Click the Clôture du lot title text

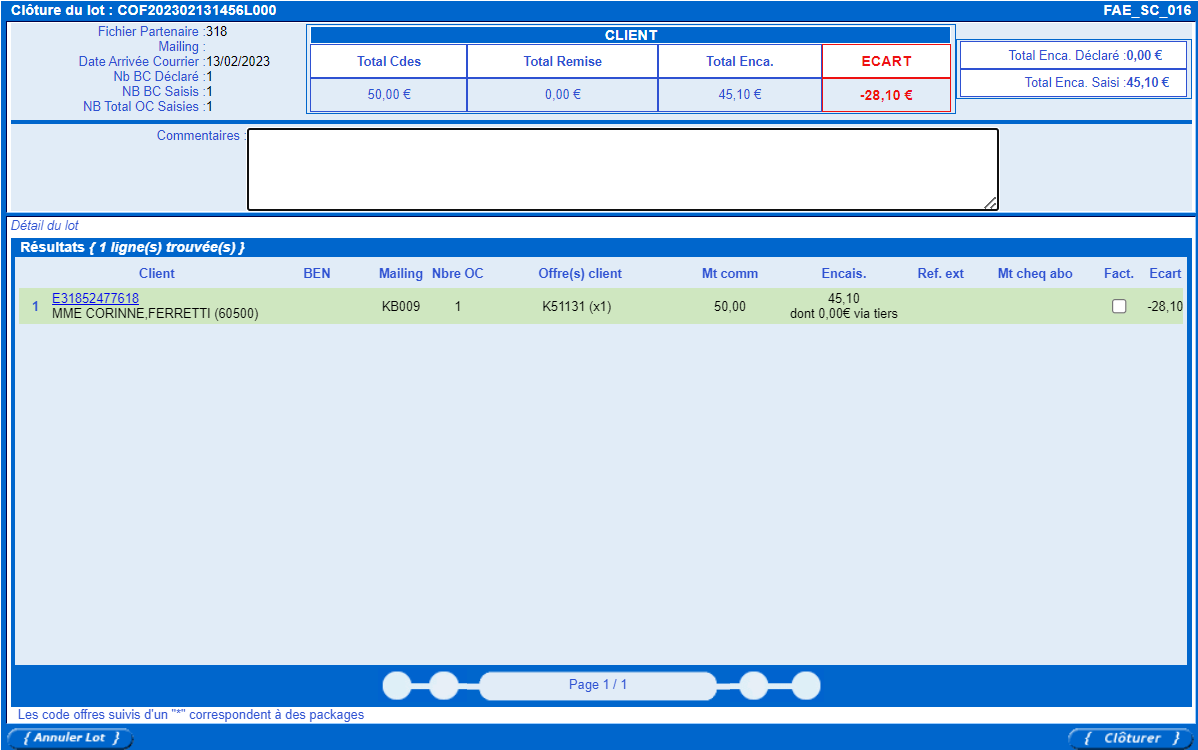[144, 11]
